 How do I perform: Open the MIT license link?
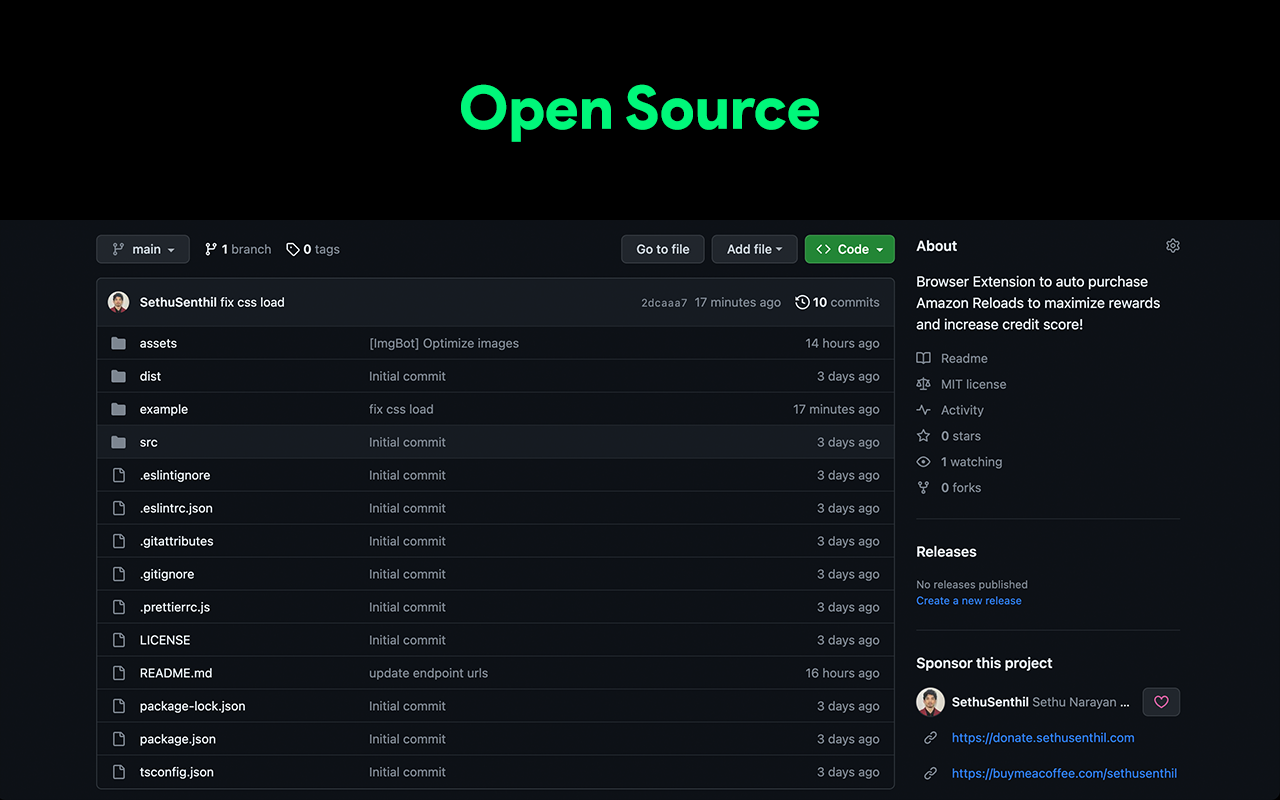973,384
